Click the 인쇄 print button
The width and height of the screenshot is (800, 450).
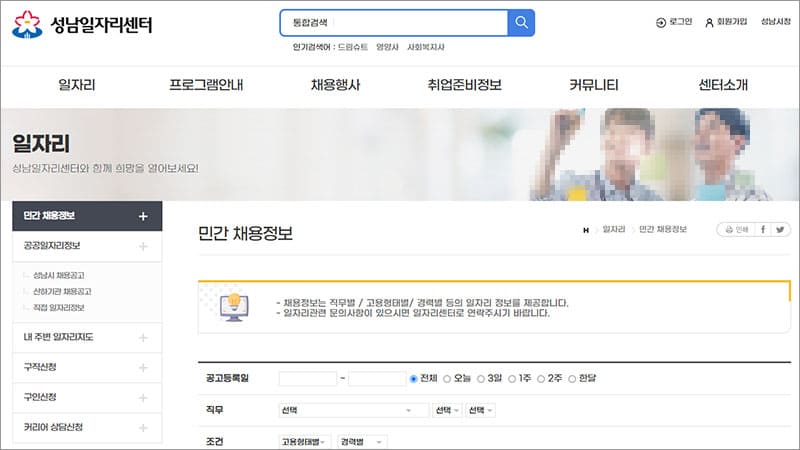click(x=734, y=230)
